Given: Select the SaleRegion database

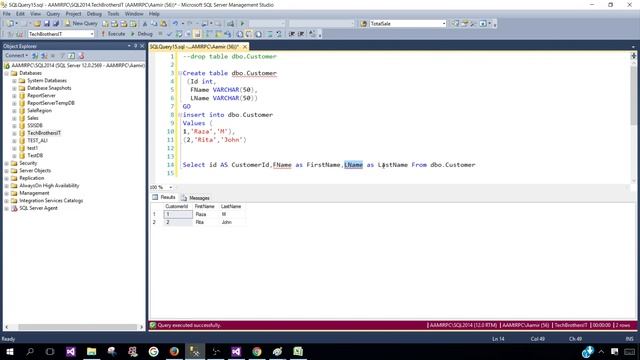Looking at the screenshot, I should (x=39, y=111).
